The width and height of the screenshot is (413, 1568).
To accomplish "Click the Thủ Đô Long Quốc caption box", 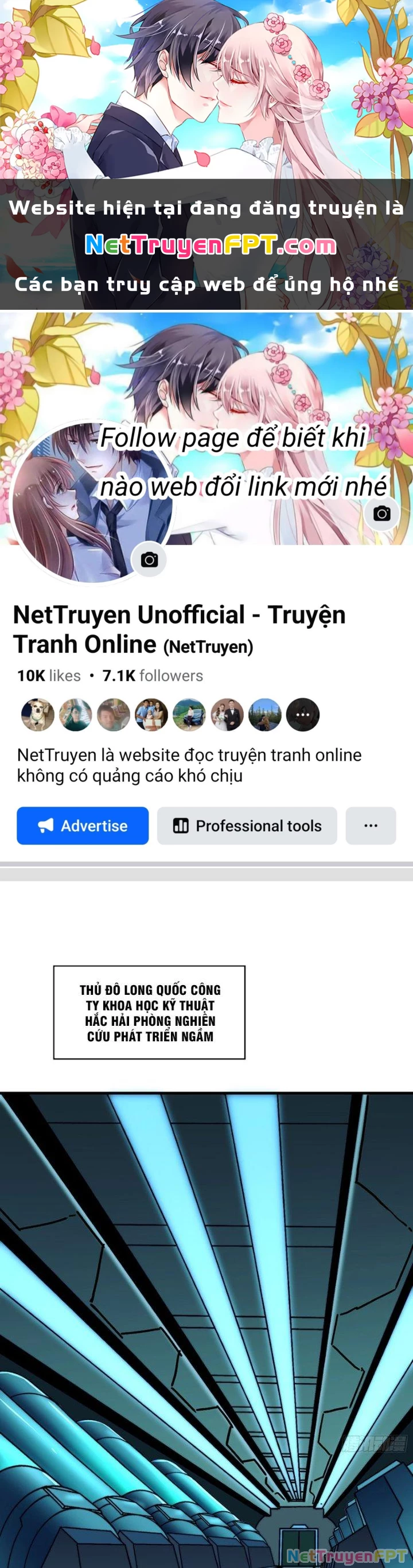I will pos(149,1012).
